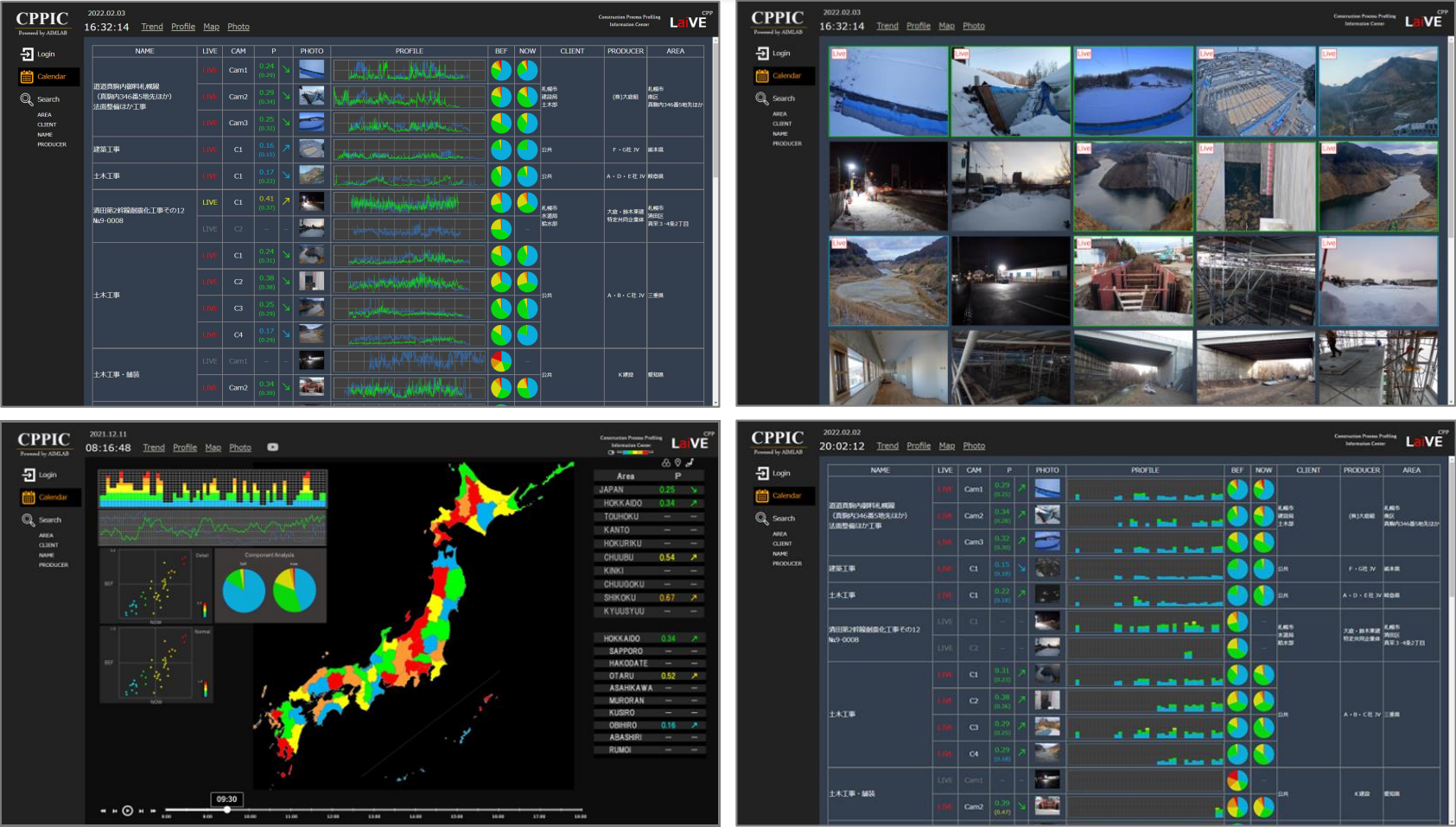Click the Search magnifier in the 20:02:12 view
Image resolution: width=1456 pixels, height=827 pixels.
[x=761, y=518]
